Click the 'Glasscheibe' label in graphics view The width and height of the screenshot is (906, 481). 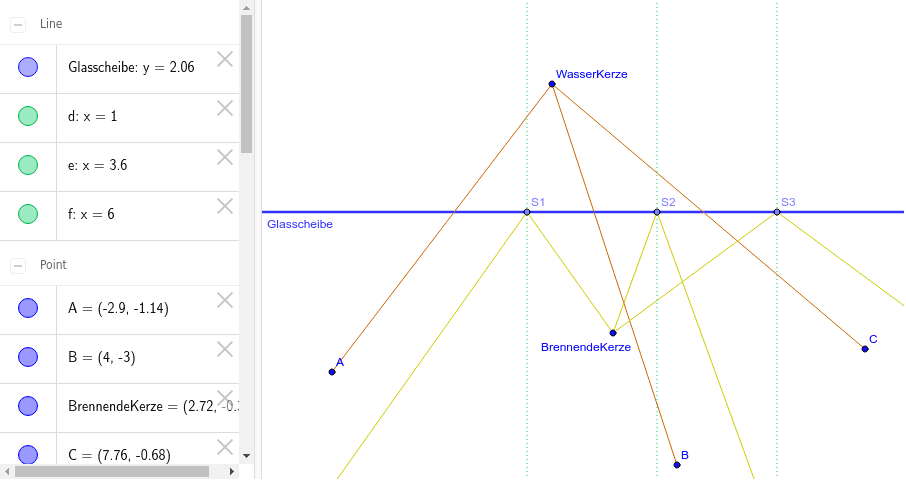coord(300,224)
